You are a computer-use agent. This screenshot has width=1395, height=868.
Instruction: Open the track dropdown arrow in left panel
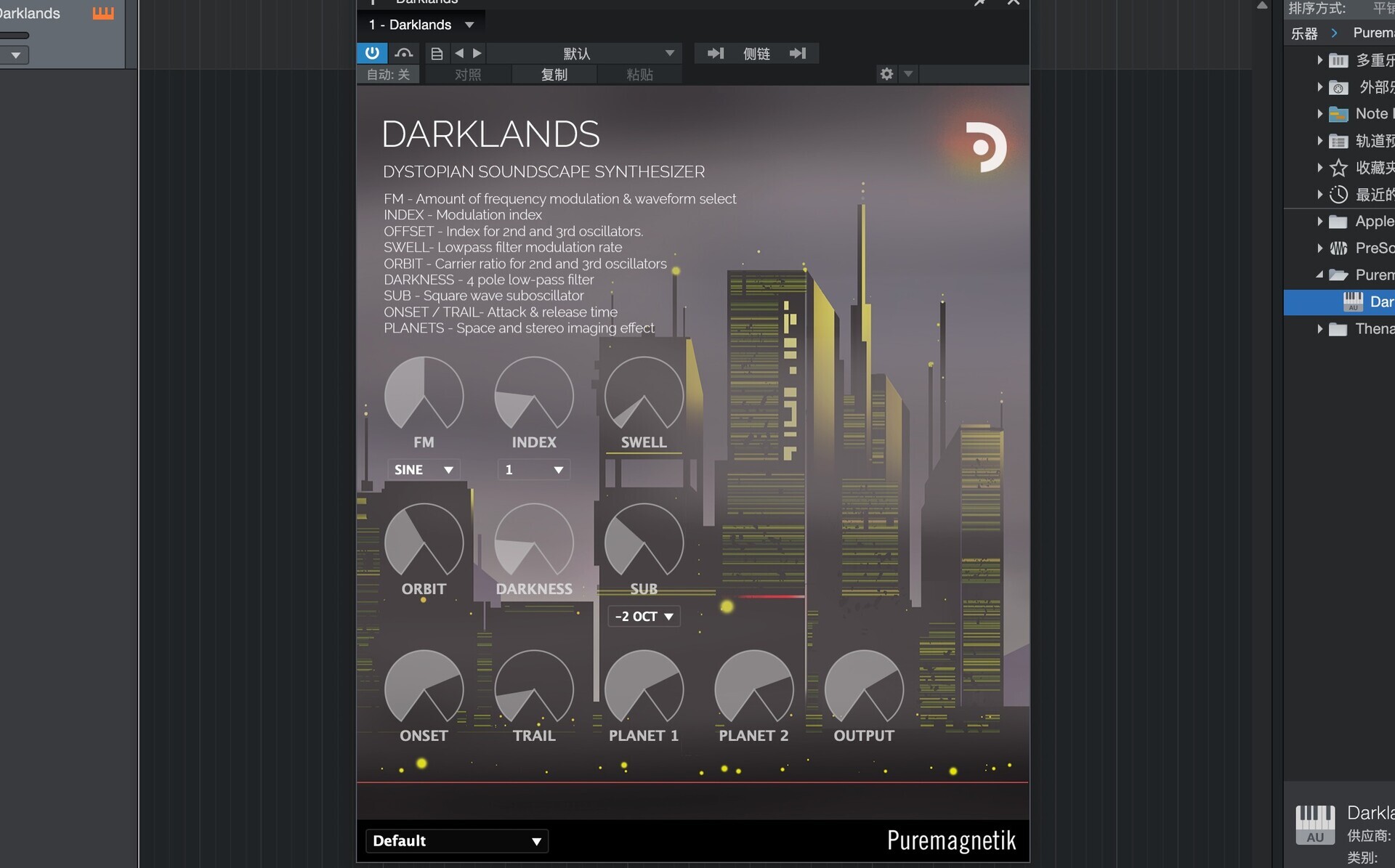[15, 55]
